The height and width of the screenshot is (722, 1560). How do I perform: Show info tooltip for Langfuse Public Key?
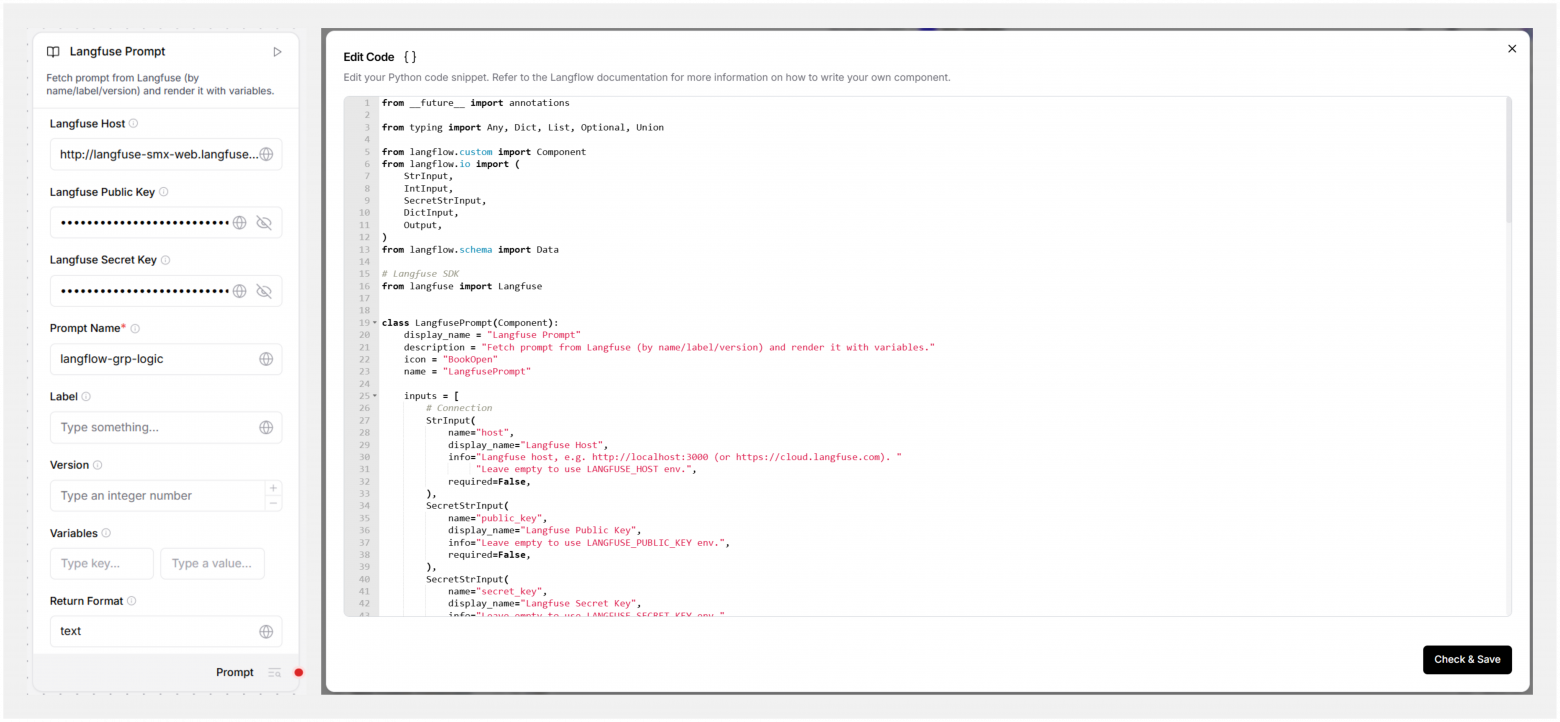tap(164, 192)
